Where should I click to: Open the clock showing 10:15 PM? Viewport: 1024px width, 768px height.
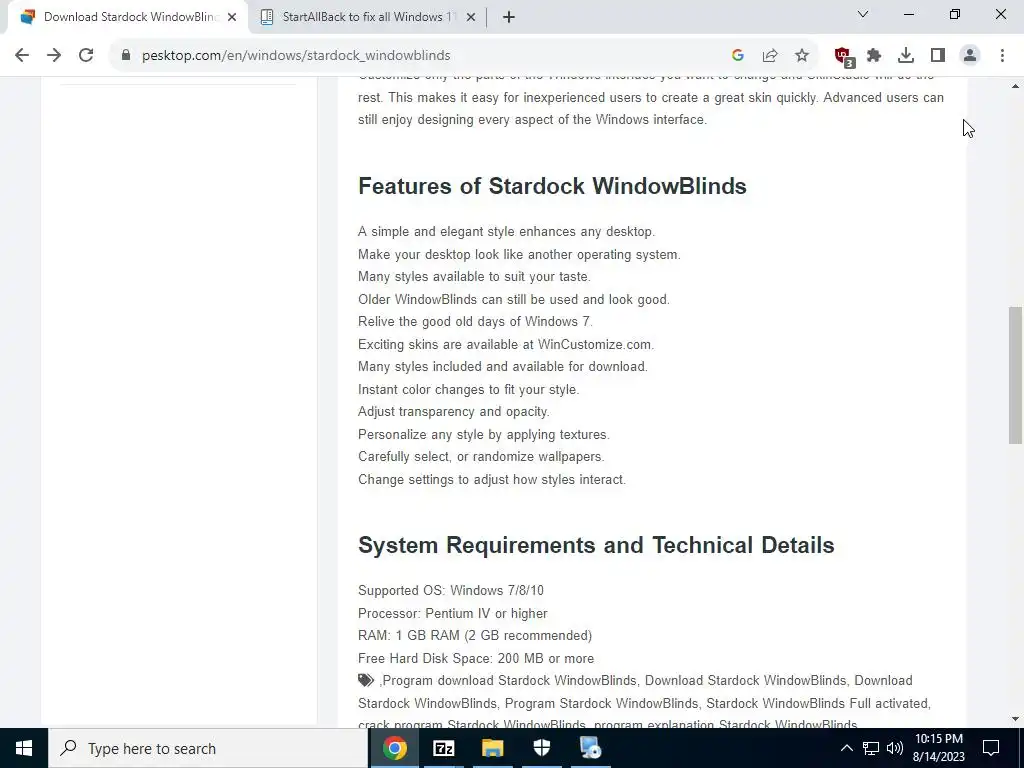pyautogui.click(x=938, y=748)
